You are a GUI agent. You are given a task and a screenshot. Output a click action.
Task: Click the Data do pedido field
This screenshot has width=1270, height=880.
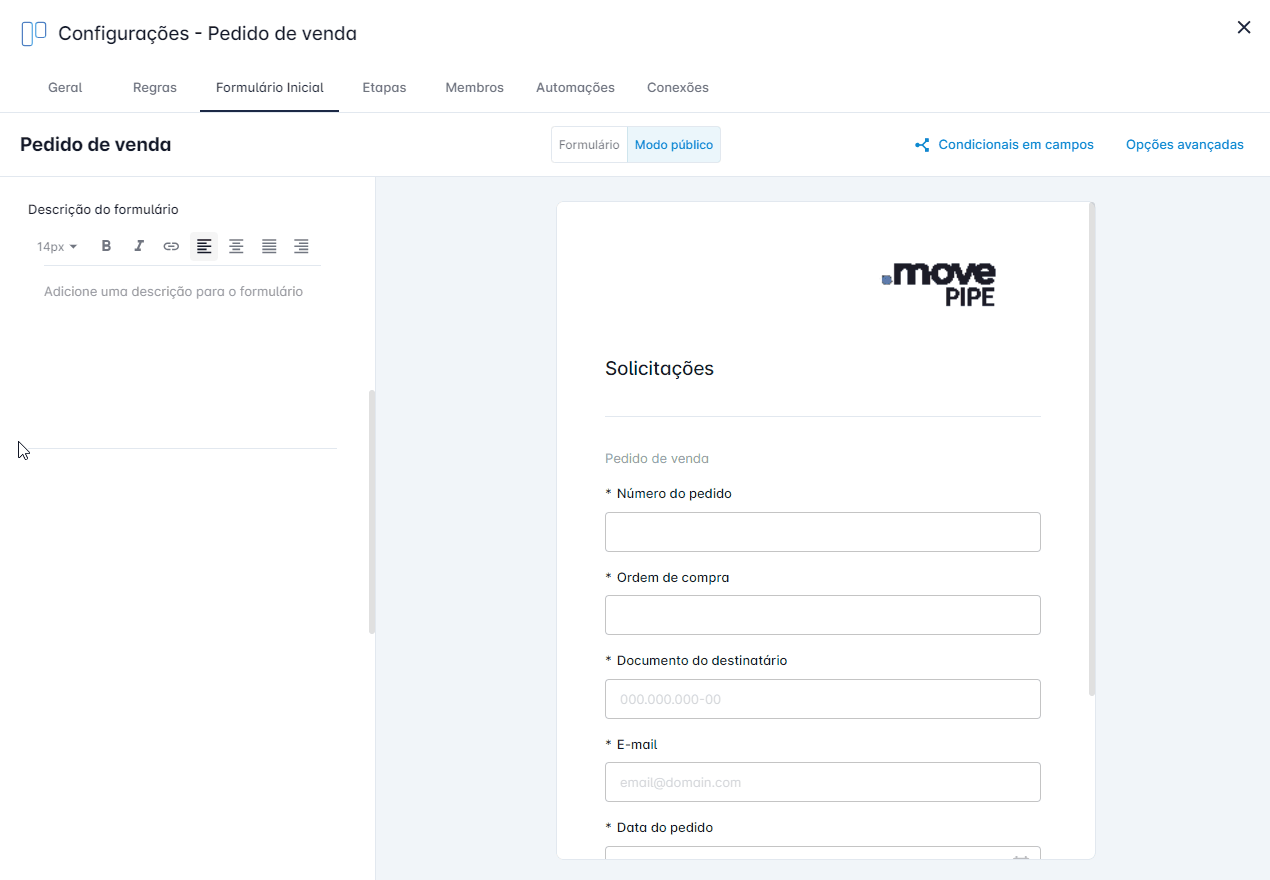click(823, 853)
